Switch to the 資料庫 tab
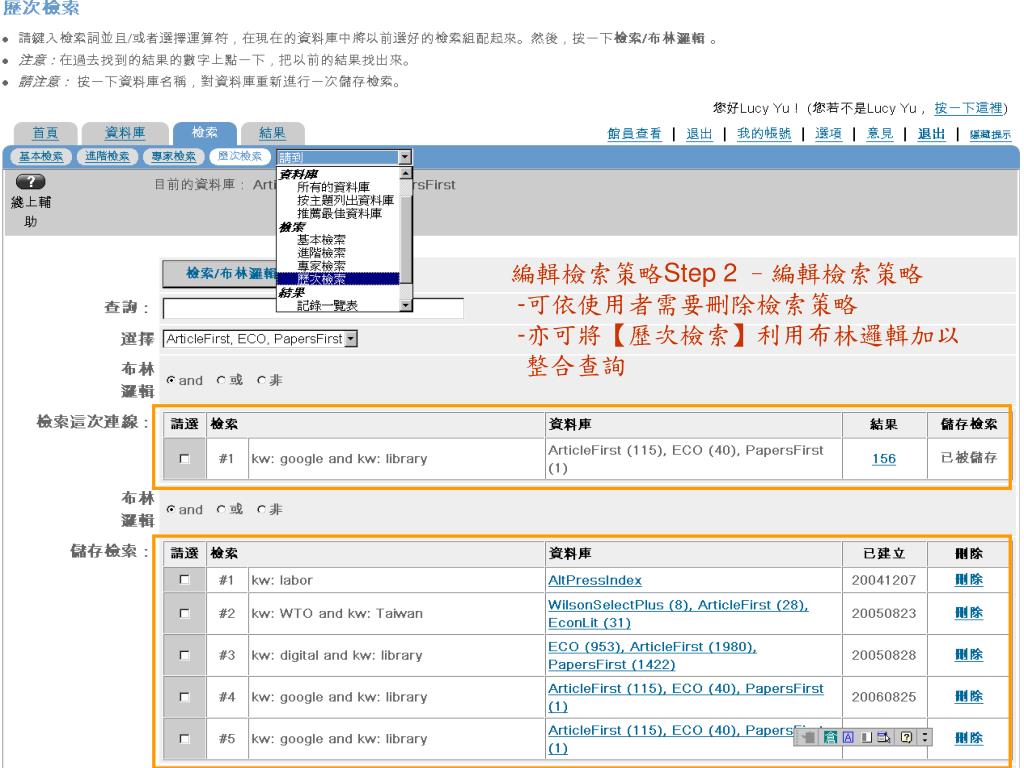The image size is (1024, 768). pyautogui.click(x=125, y=134)
